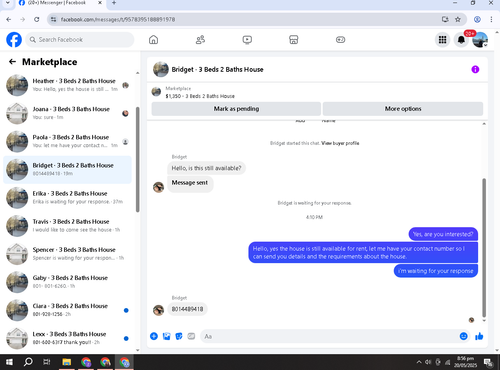Open Spencer's 3 Beds 3 Baths conversation

pyautogui.click(x=67, y=254)
